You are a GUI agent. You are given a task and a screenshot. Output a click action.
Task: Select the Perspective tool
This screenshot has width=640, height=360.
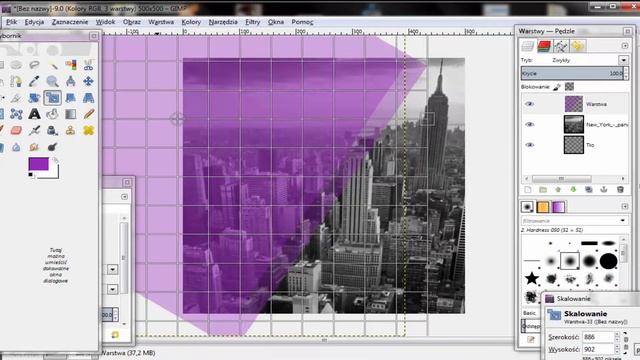tap(88, 98)
